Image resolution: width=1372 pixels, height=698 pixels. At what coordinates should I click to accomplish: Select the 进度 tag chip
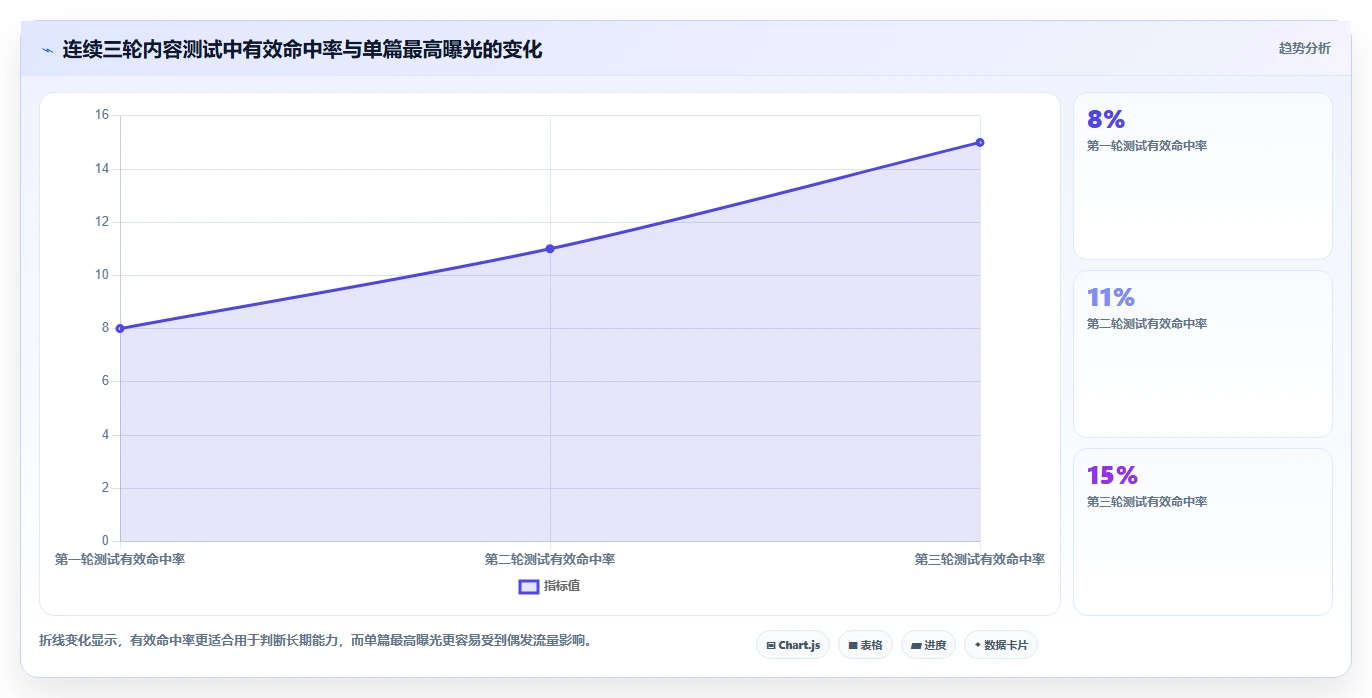[928, 645]
